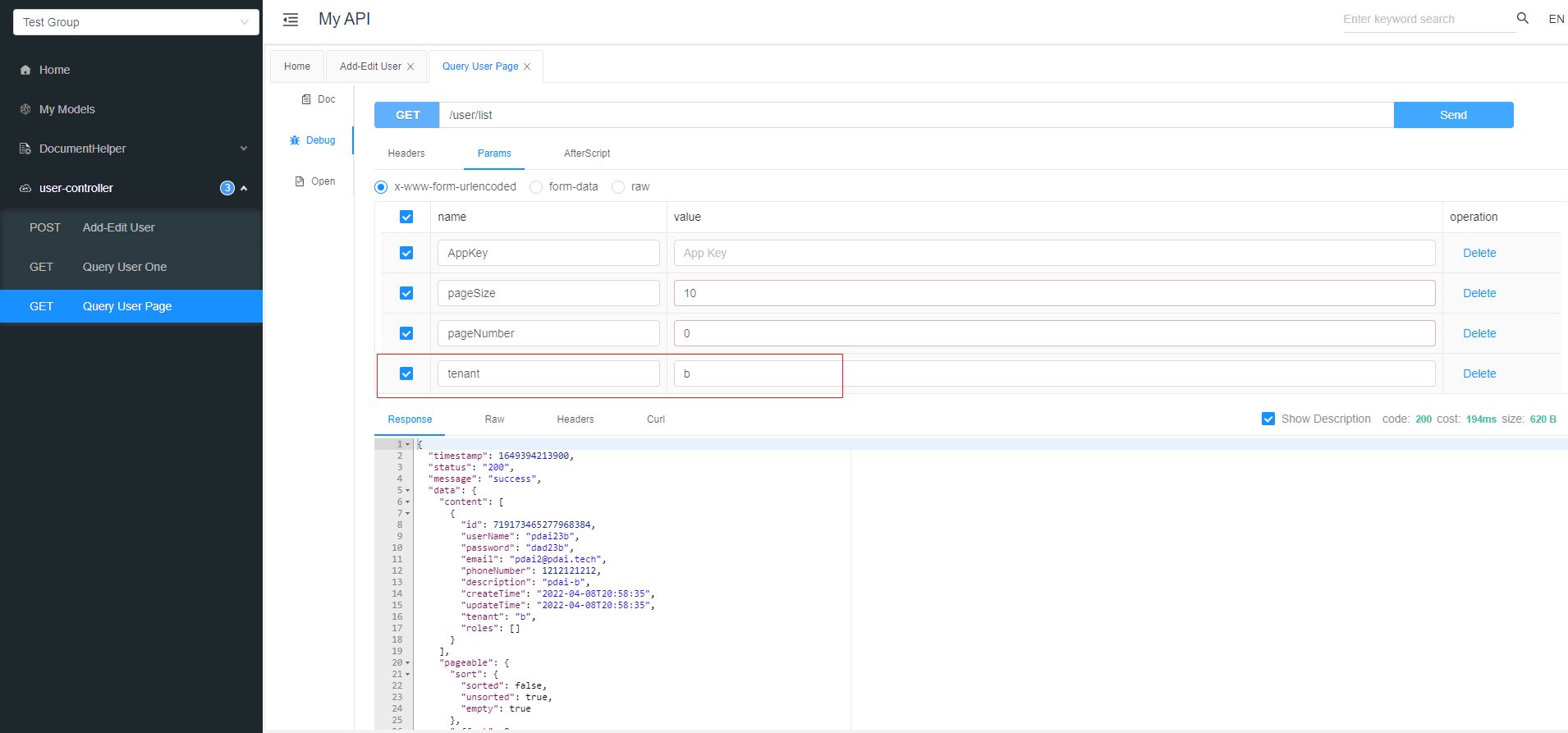Close the Add-Edit User tab
Image resolution: width=1568 pixels, height=733 pixels.
coord(410,66)
